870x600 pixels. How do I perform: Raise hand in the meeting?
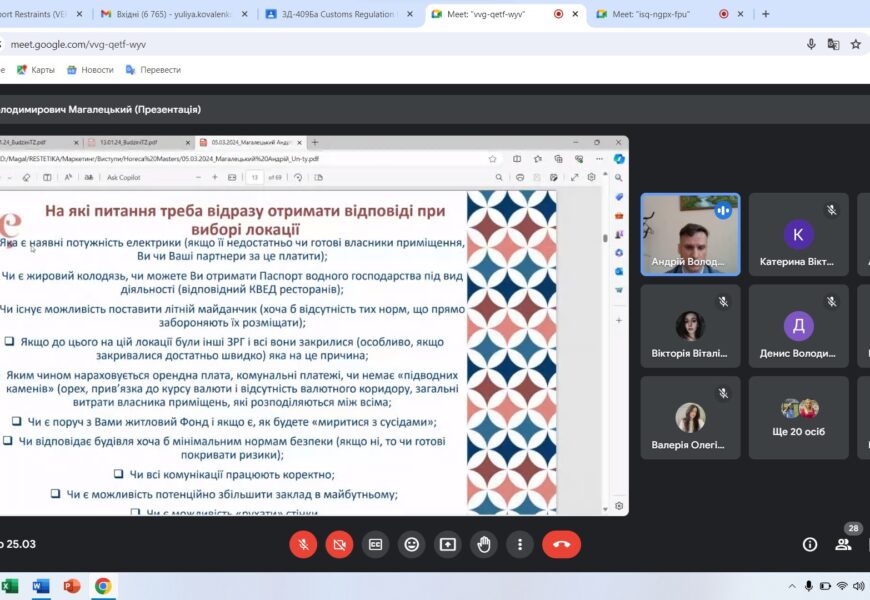(x=484, y=544)
